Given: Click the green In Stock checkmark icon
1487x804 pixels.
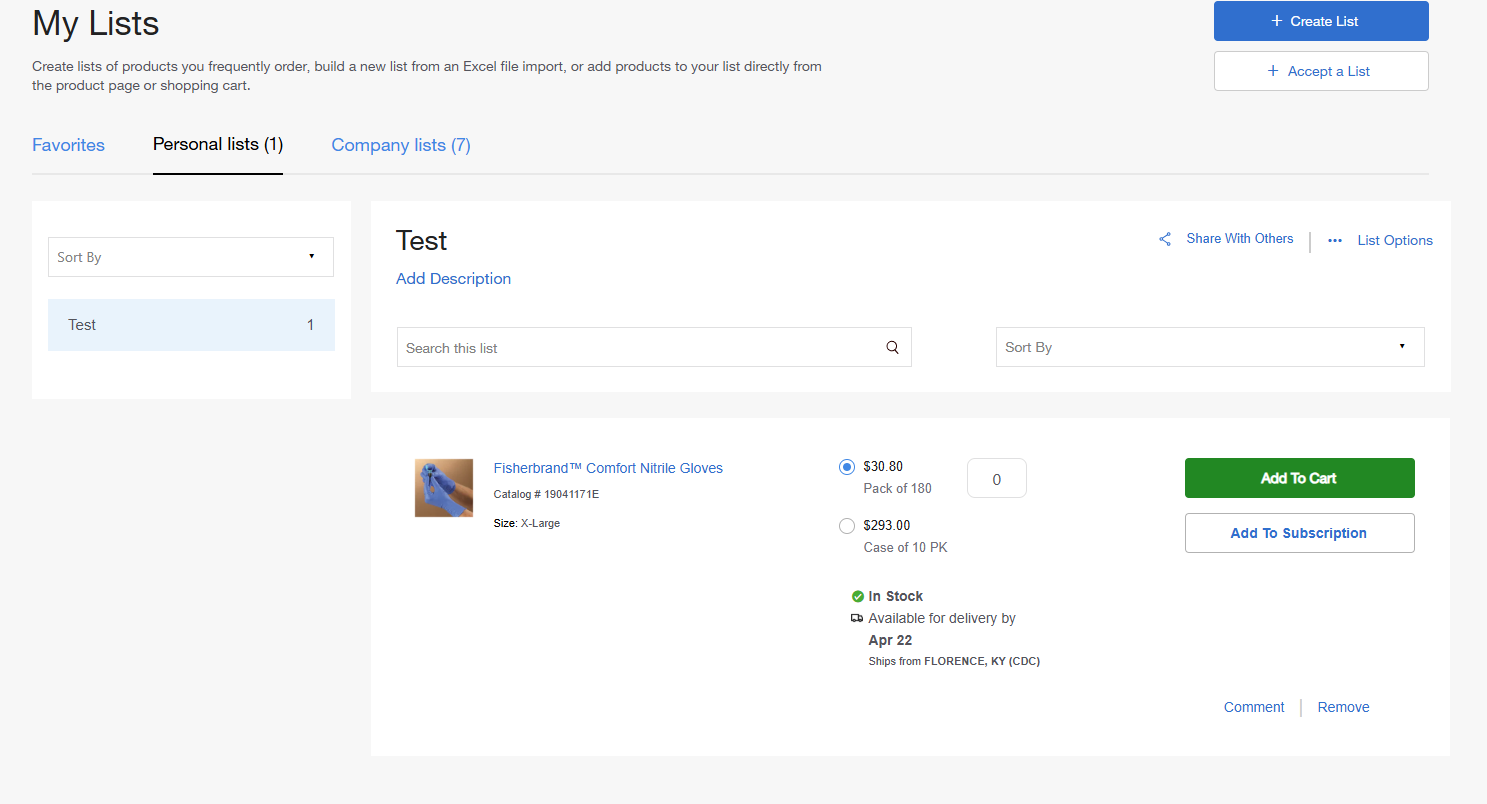Looking at the screenshot, I should coord(858,596).
